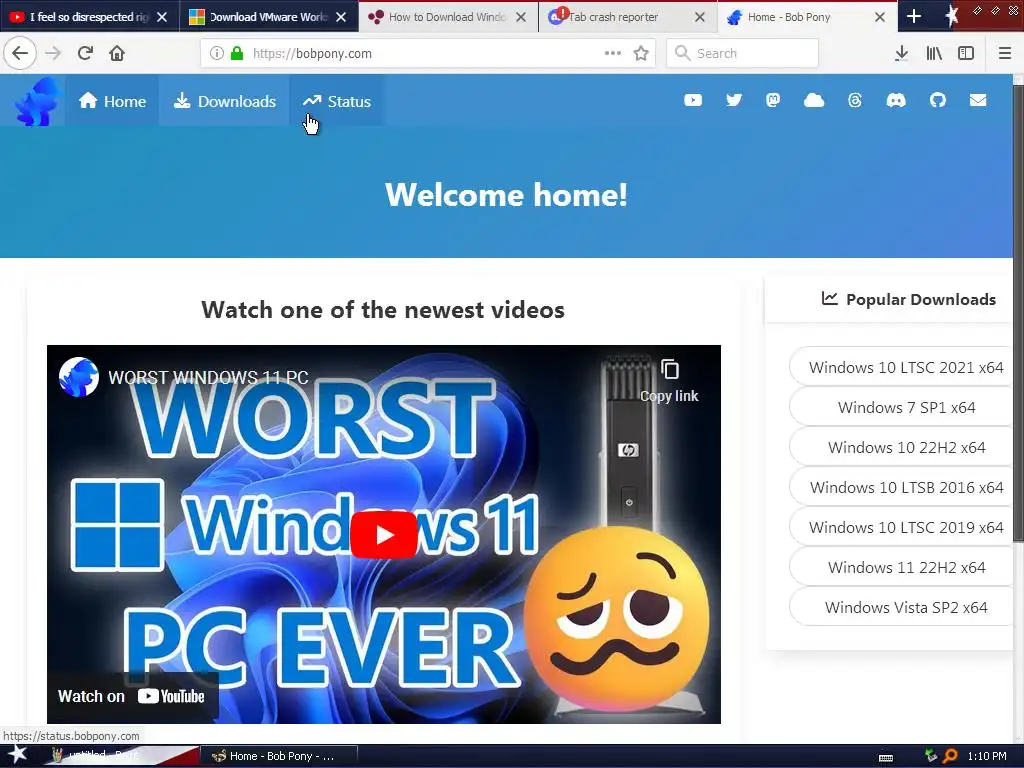Open the Threads icon in header
Screen dimensions: 1024x768
tap(855, 100)
